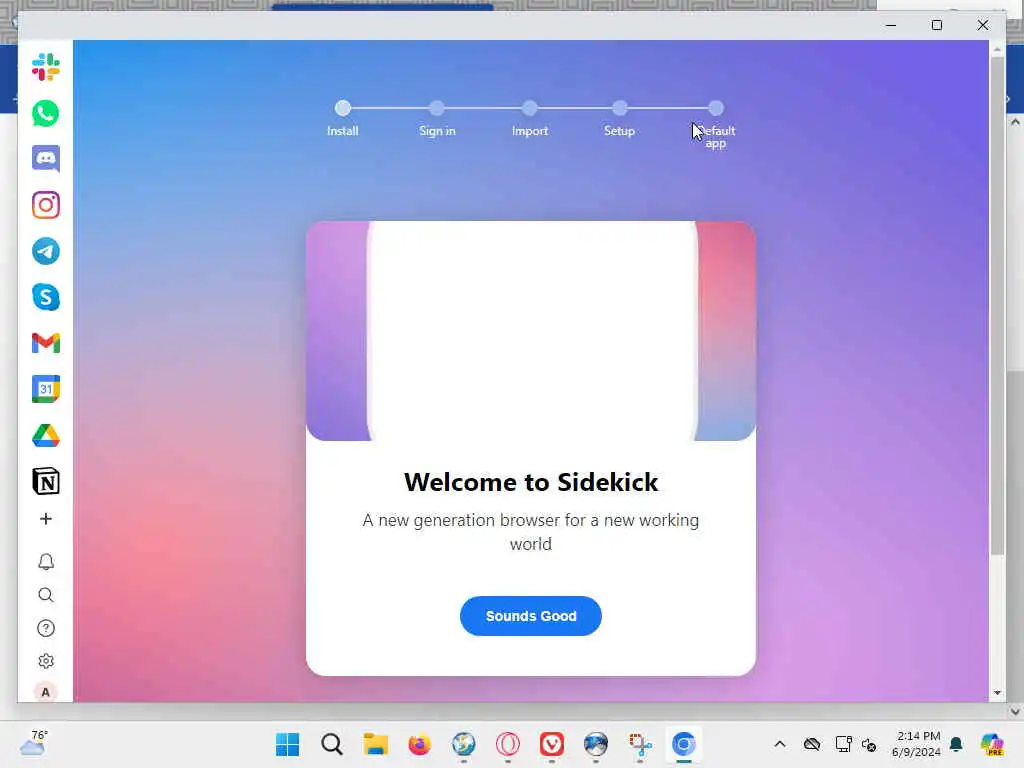Screen dimensions: 1024x768
Task: Open Snipping Tool from taskbar
Action: coord(640,744)
